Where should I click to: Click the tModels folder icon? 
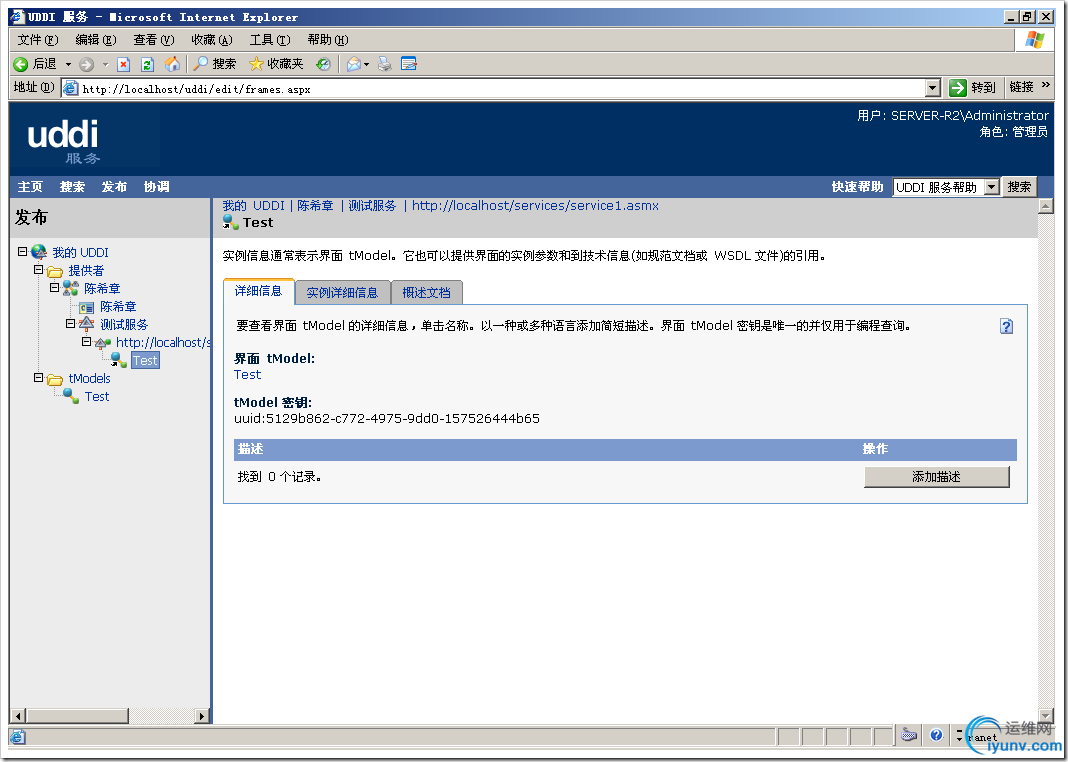(x=55, y=379)
